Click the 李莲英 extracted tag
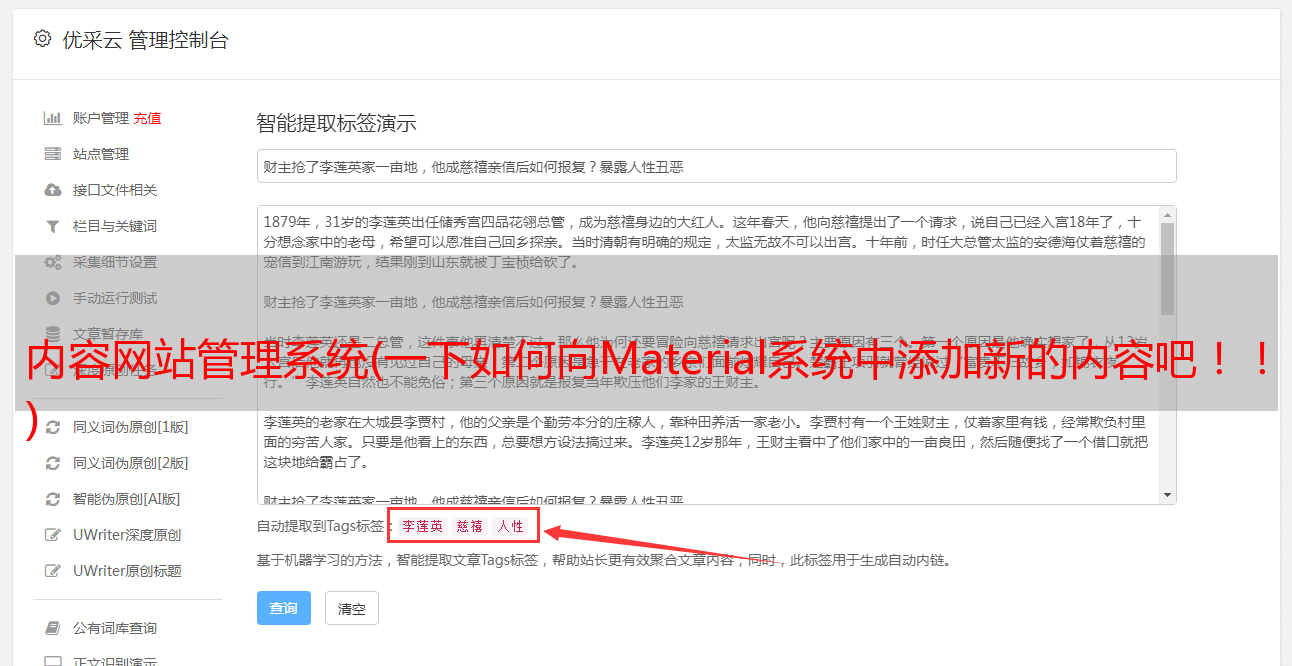Image resolution: width=1292 pixels, height=666 pixels. pyautogui.click(x=422, y=526)
